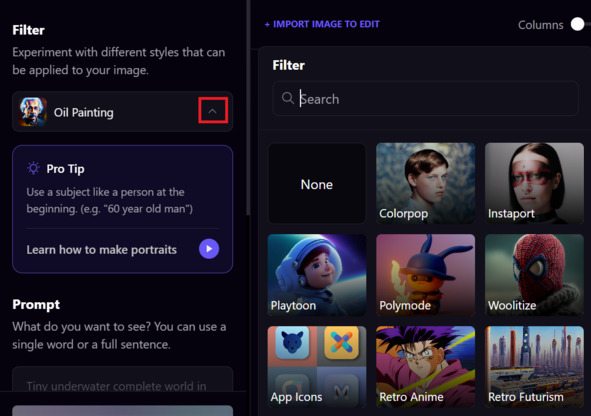Focus the Filter Search input field
Image resolution: width=591 pixels, height=416 pixels.
point(425,99)
